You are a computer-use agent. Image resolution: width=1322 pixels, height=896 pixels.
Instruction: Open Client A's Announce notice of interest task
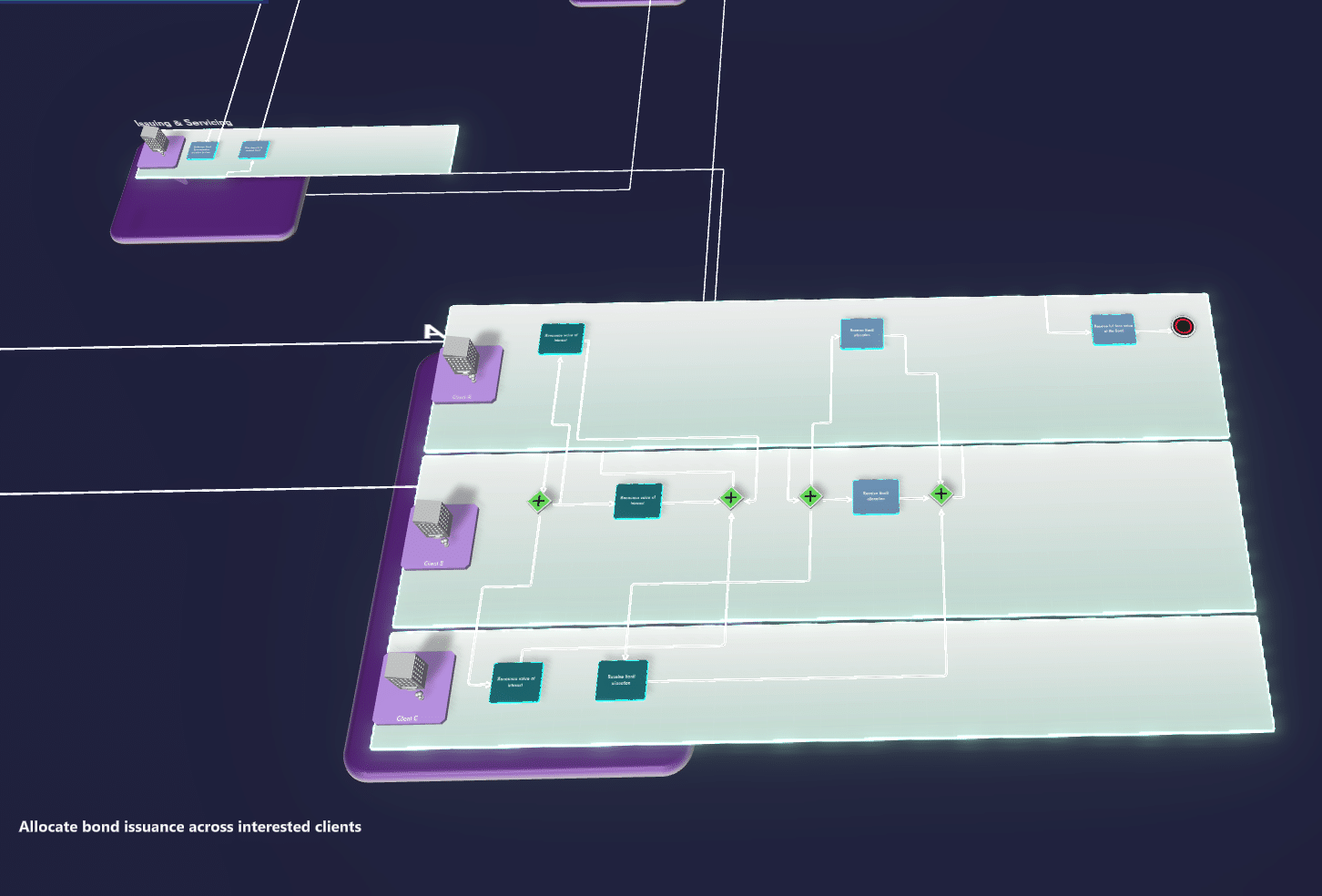click(561, 338)
